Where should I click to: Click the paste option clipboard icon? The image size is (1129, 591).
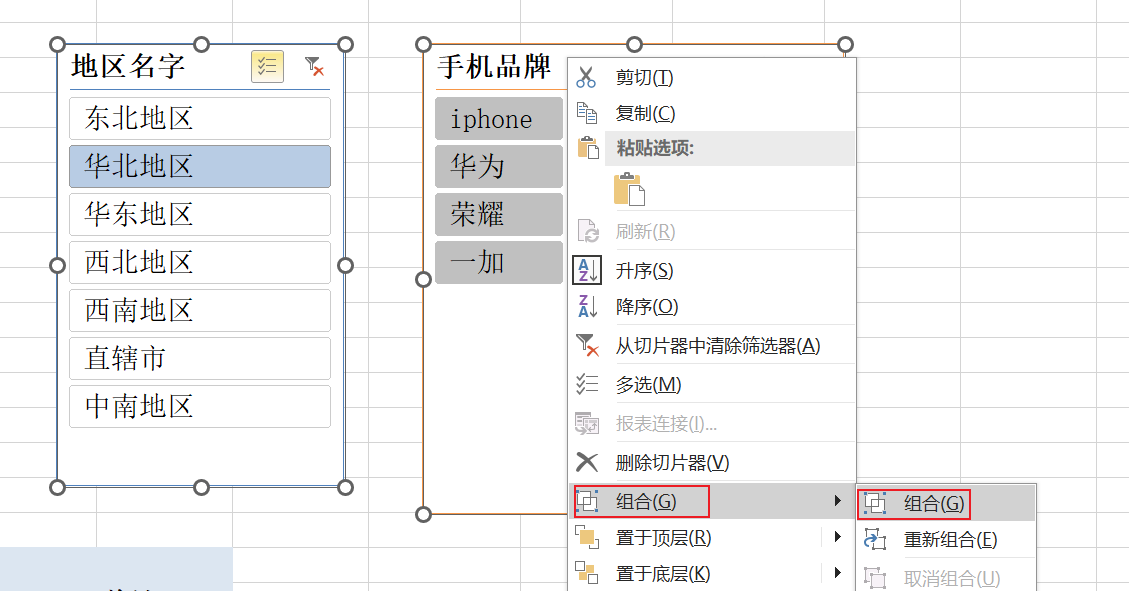629,190
